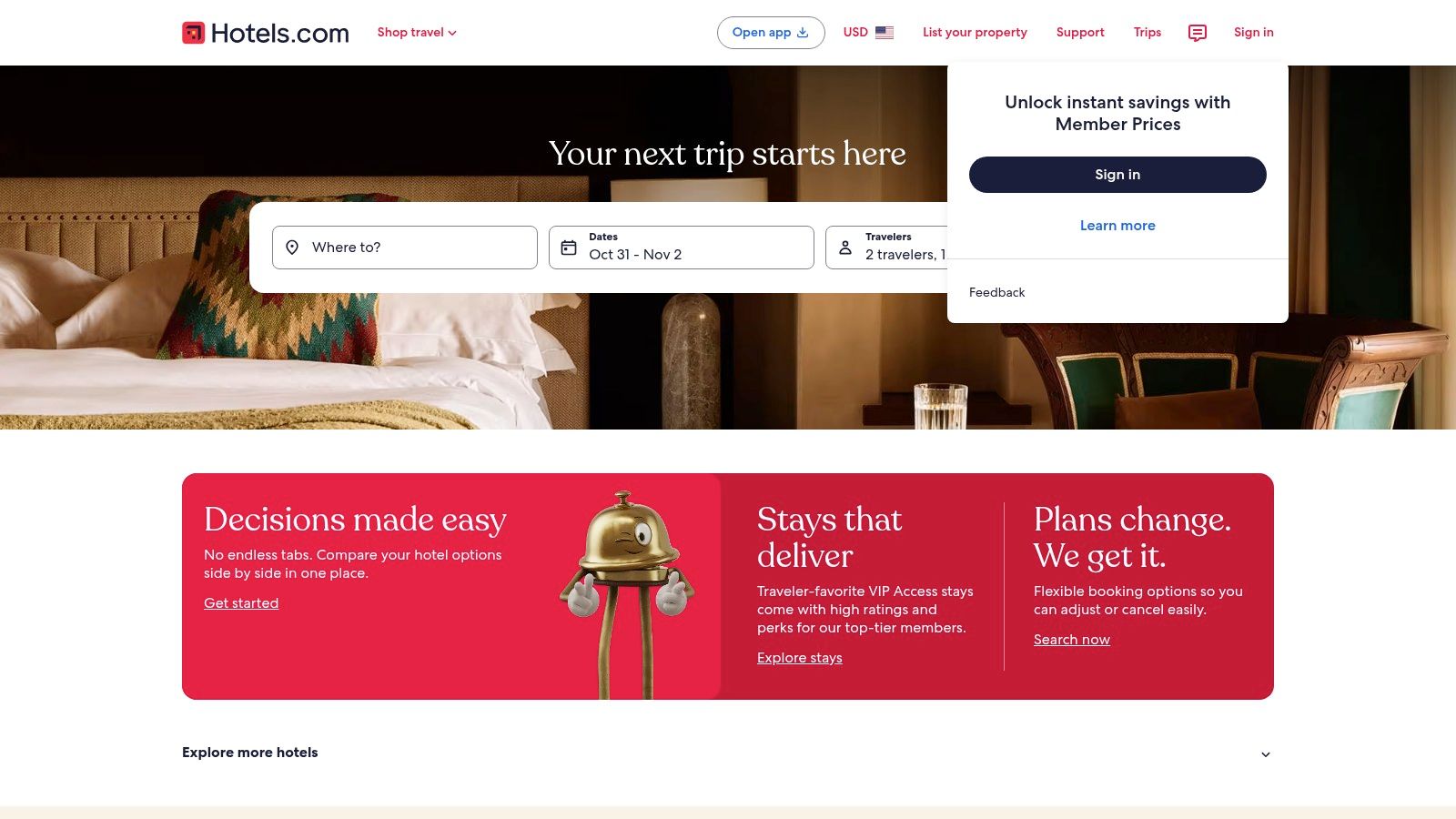Screen dimensions: 1456x819
Task: Open List your property page
Action: pyautogui.click(x=975, y=33)
